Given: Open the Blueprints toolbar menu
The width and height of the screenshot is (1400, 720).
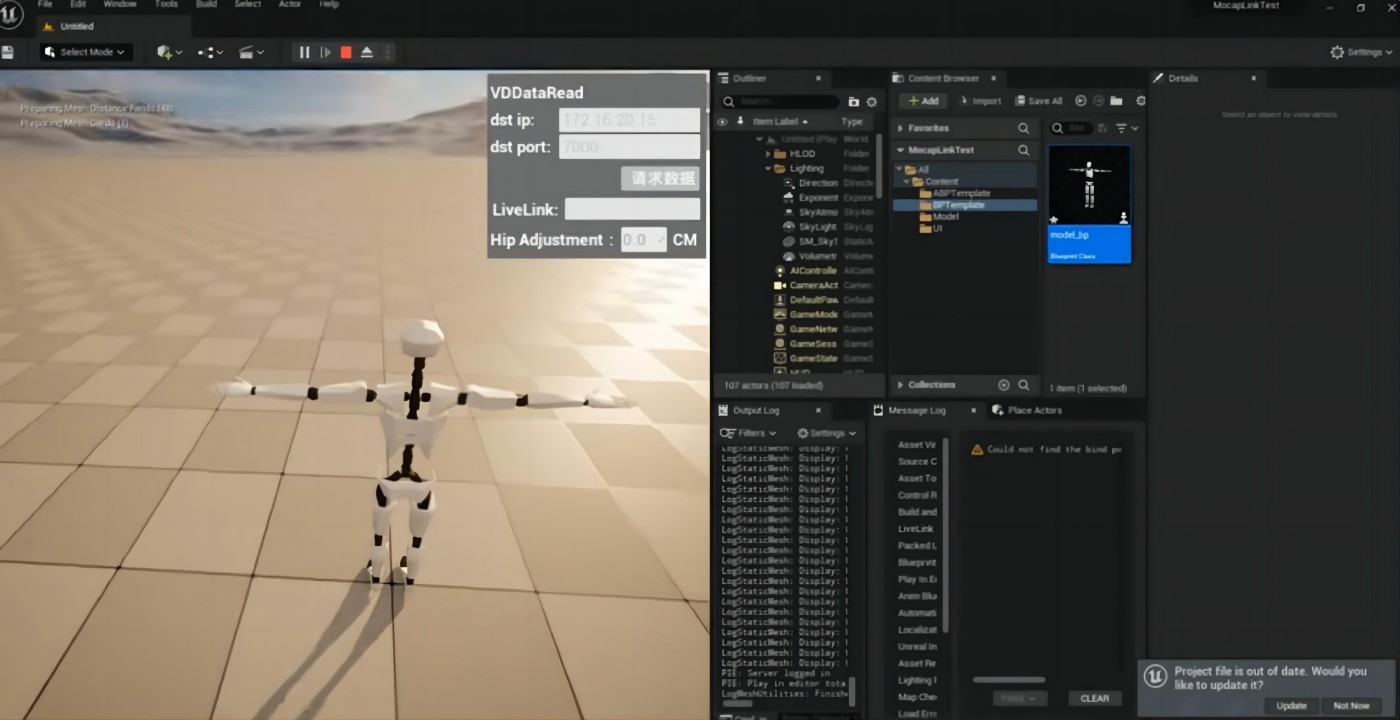Looking at the screenshot, I should [x=210, y=52].
